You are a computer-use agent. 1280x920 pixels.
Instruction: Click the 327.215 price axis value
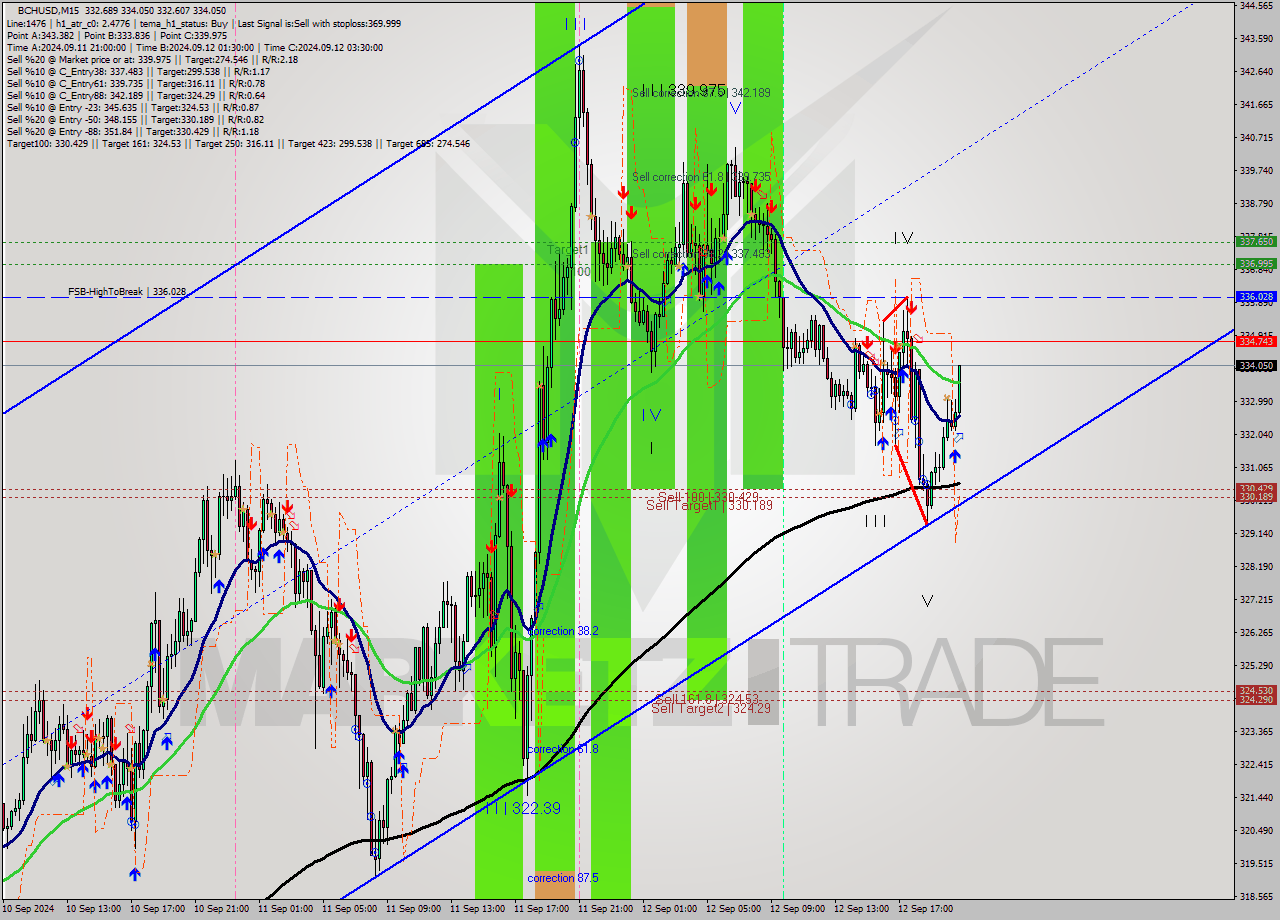(1256, 599)
